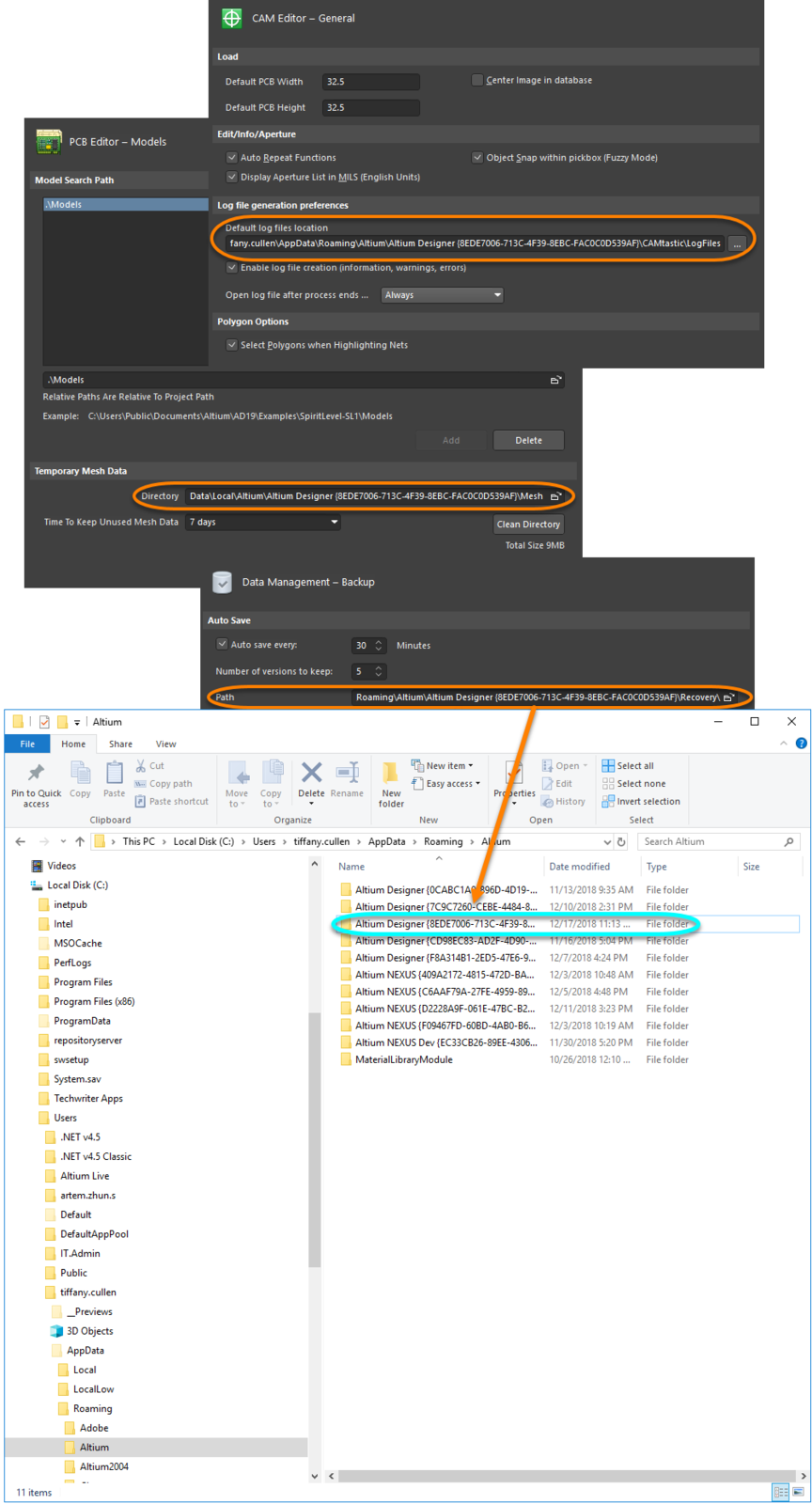The height and width of the screenshot is (1504, 812).
Task: Open the View ribbon tab
Action: point(165,744)
